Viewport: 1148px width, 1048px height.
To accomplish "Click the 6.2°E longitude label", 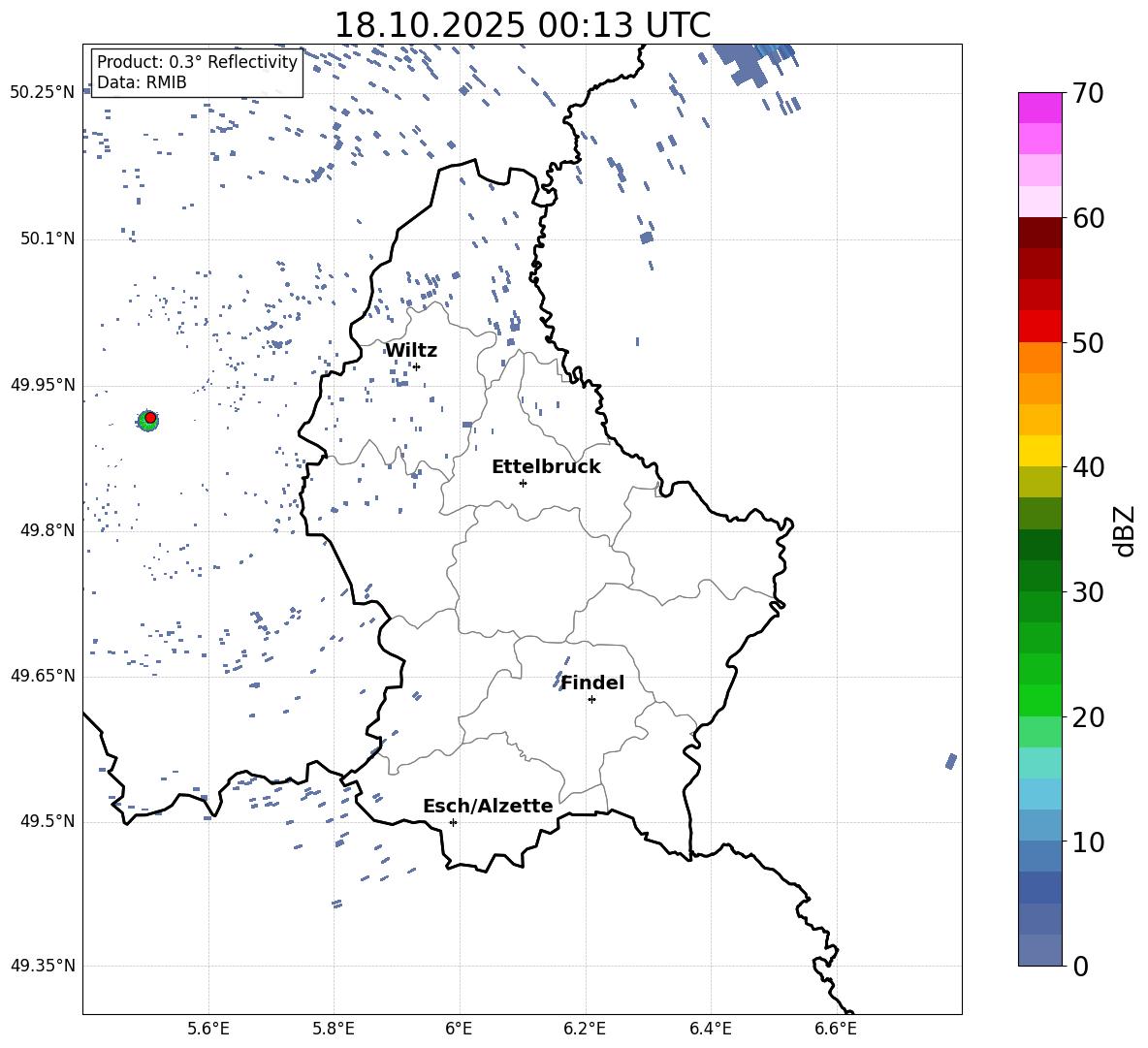I will pos(585,1029).
